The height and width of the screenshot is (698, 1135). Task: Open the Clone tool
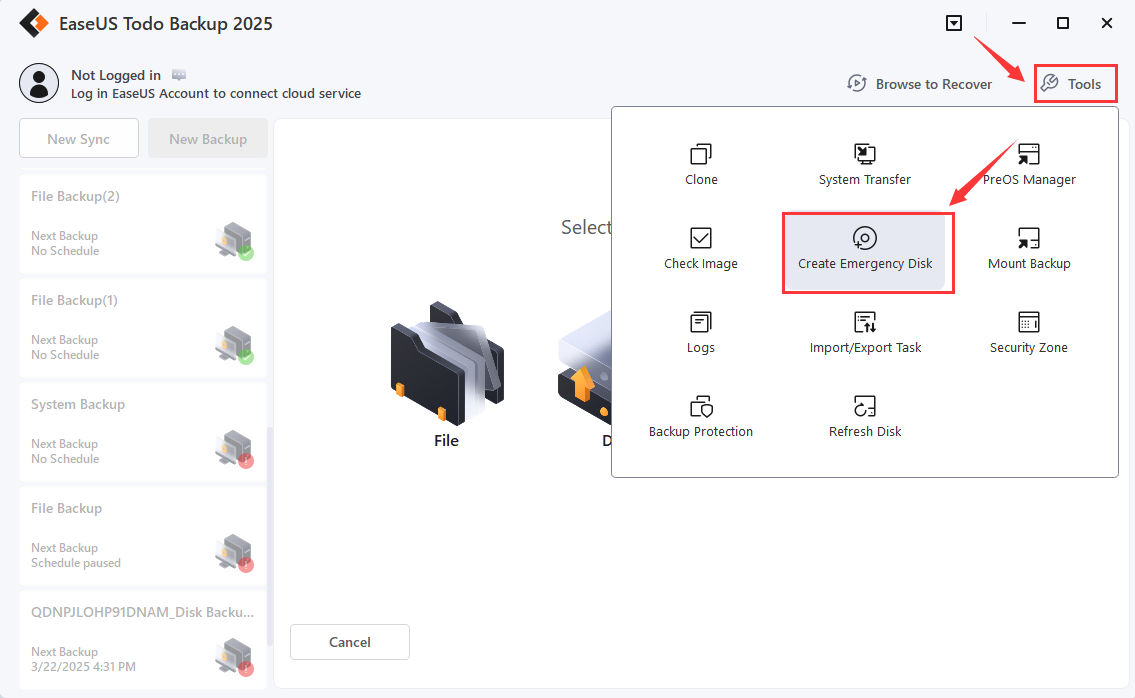tap(701, 165)
